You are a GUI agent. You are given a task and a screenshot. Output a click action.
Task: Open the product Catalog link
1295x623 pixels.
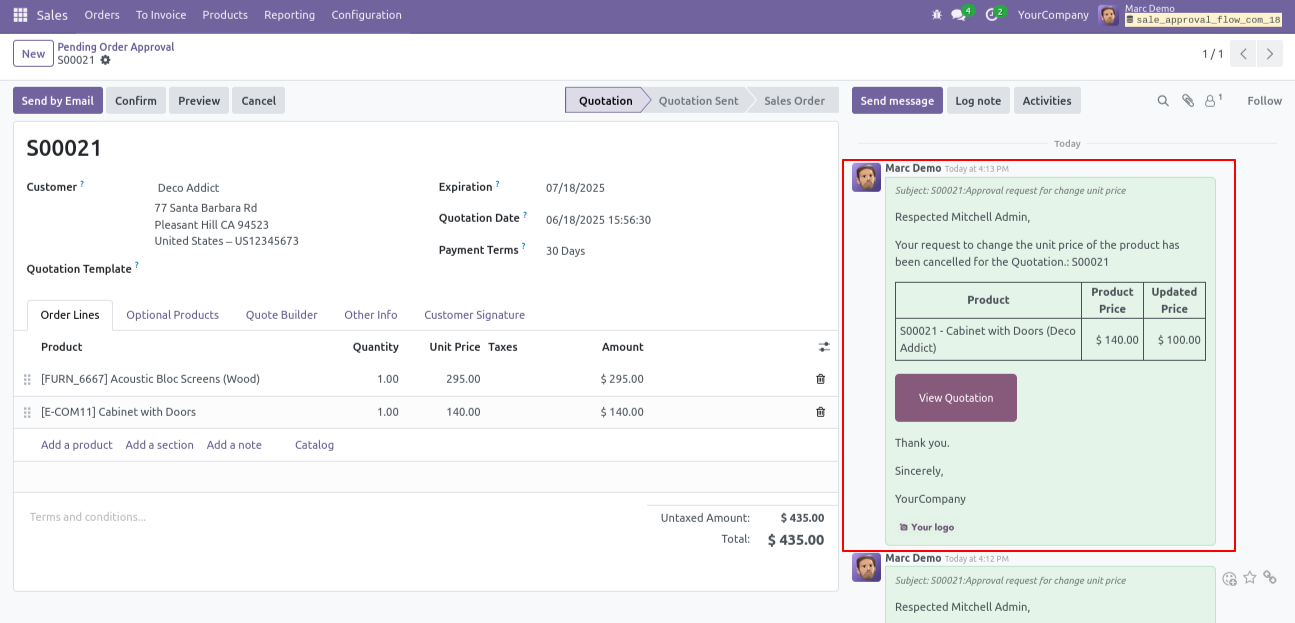click(x=314, y=445)
